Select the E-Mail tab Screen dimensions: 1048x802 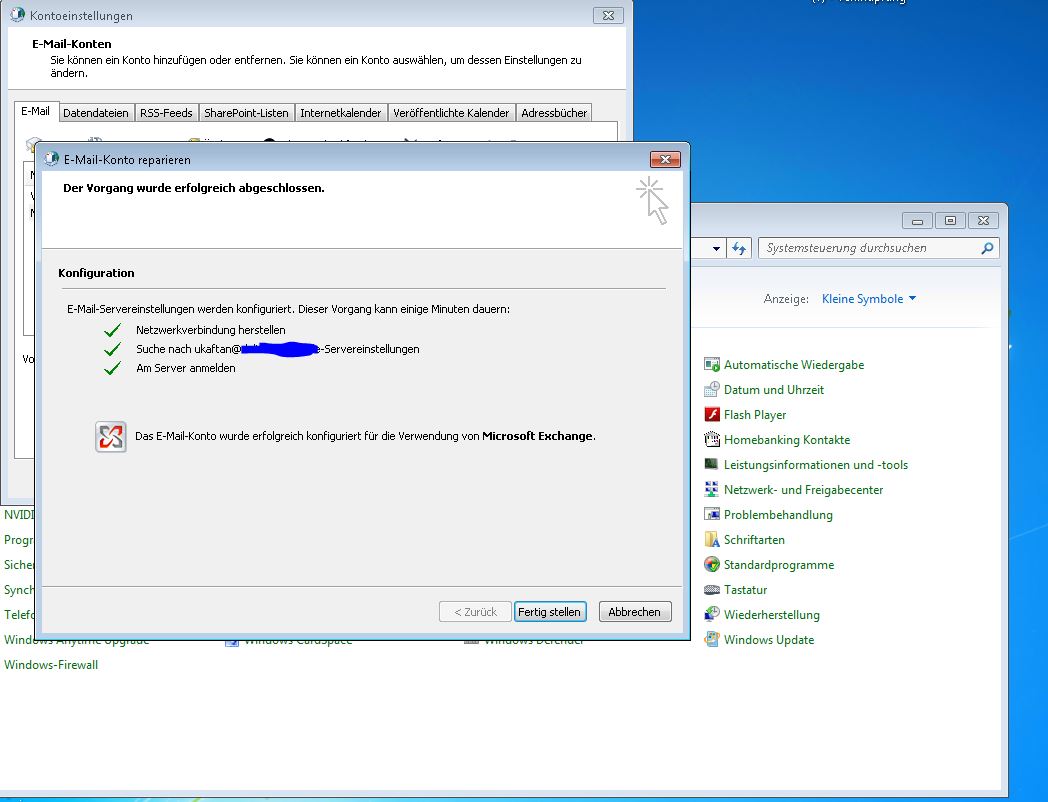coord(35,112)
